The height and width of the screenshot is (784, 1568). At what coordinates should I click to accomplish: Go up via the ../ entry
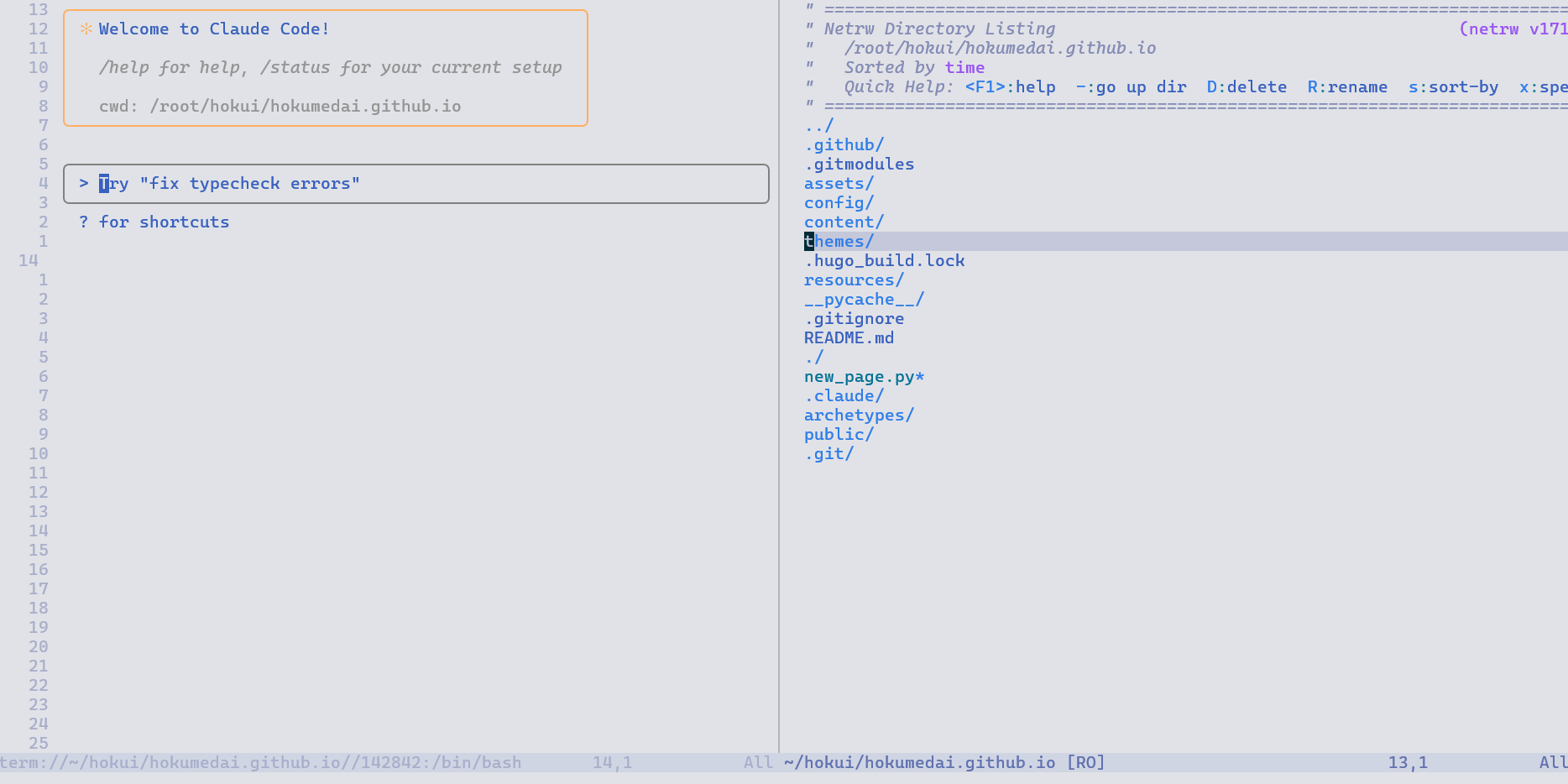point(819,126)
